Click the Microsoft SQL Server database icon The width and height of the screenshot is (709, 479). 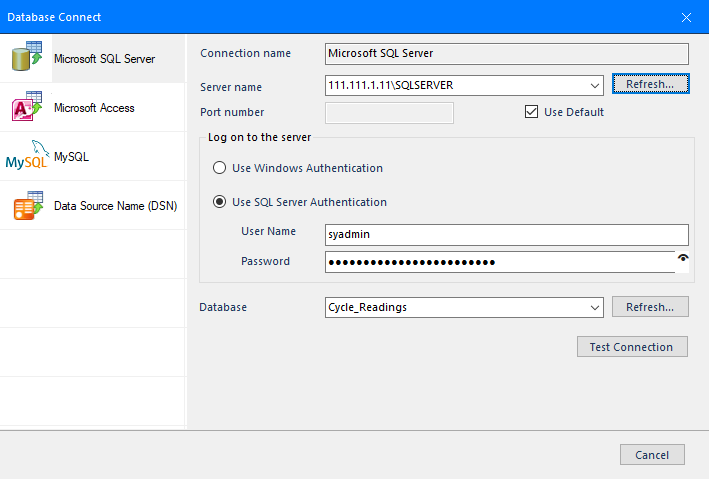(x=27, y=56)
